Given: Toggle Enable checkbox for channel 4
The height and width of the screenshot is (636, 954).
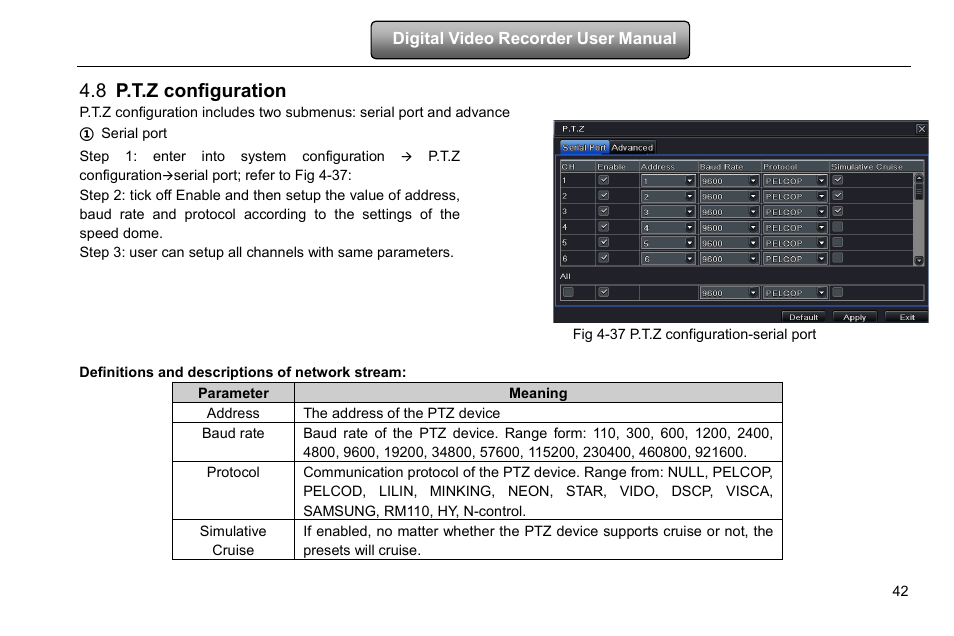Looking at the screenshot, I should coord(604,226).
